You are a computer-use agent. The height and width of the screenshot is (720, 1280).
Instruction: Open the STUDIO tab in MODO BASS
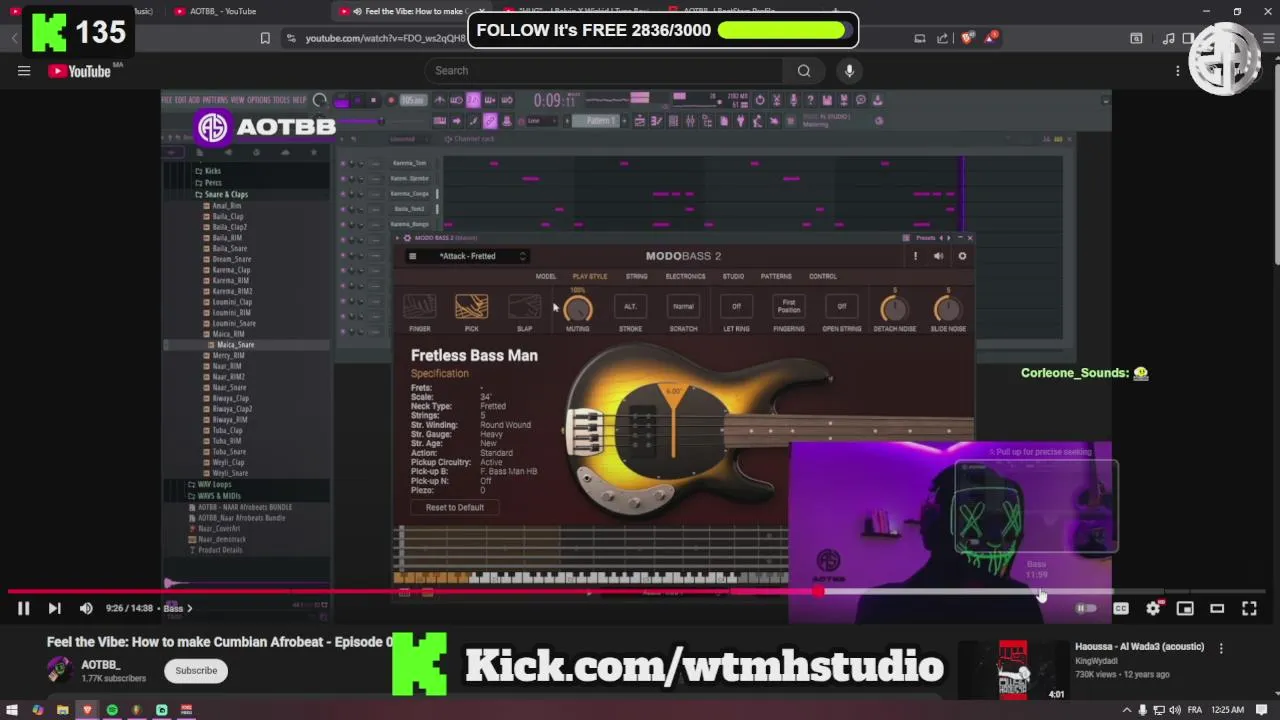point(733,277)
